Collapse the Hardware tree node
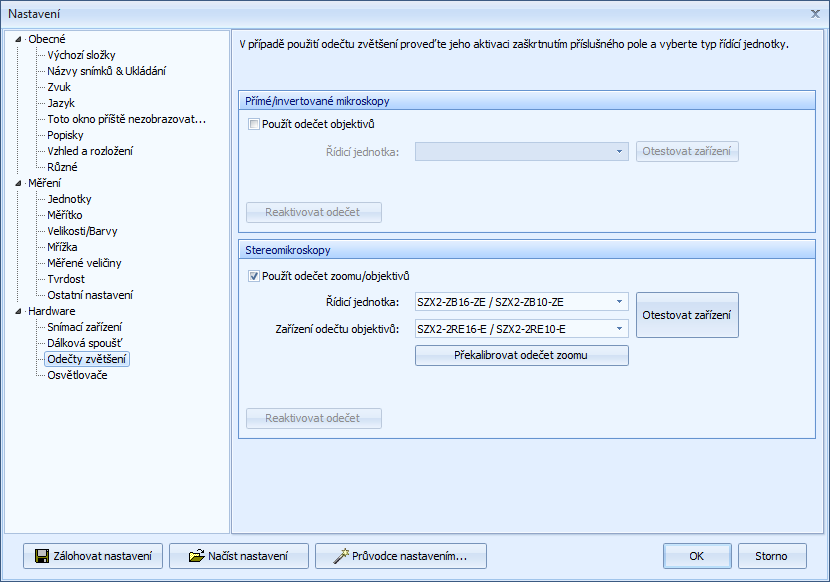830x582 pixels. pyautogui.click(x=18, y=311)
